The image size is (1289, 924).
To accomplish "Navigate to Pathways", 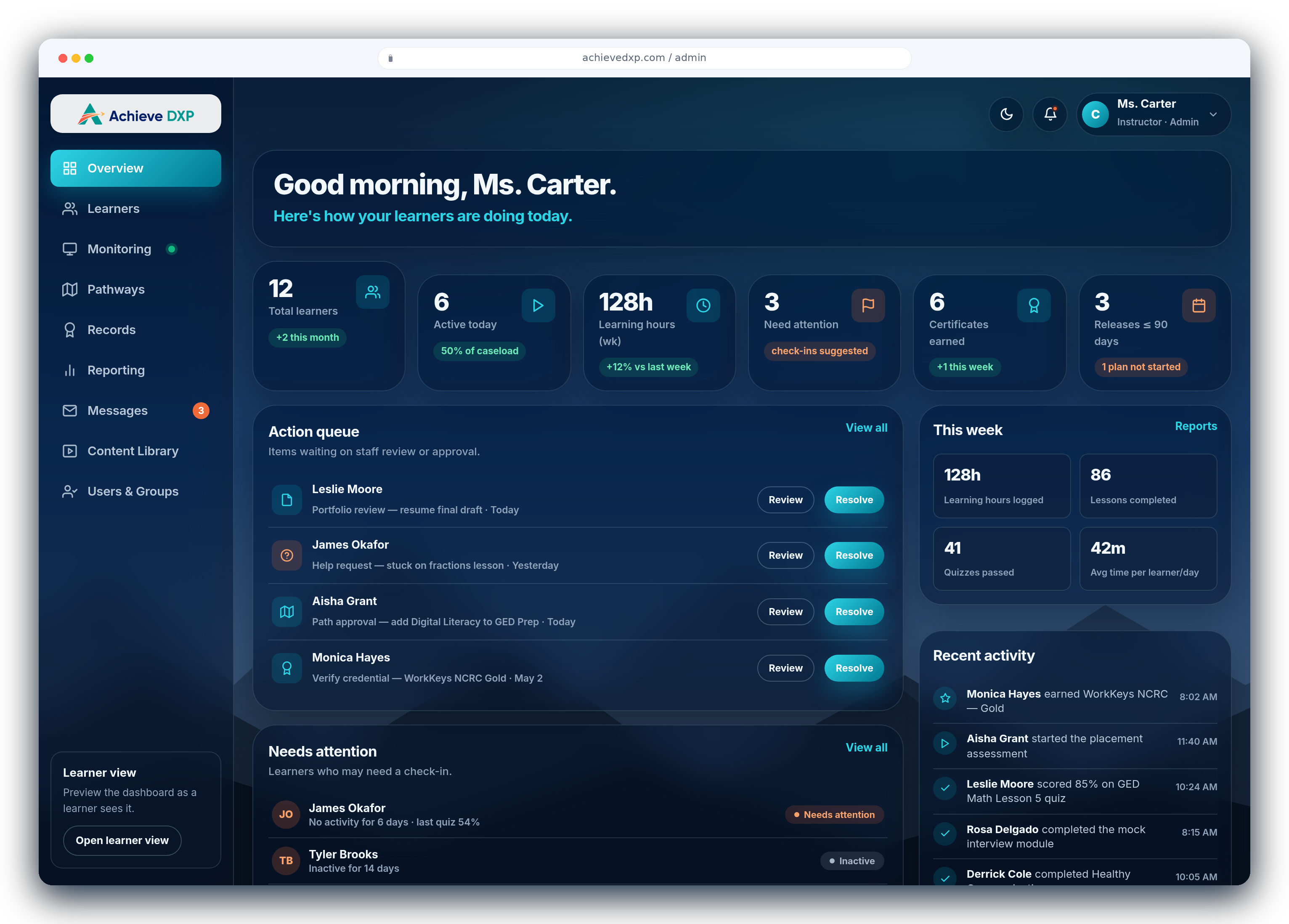I will click(x=136, y=289).
